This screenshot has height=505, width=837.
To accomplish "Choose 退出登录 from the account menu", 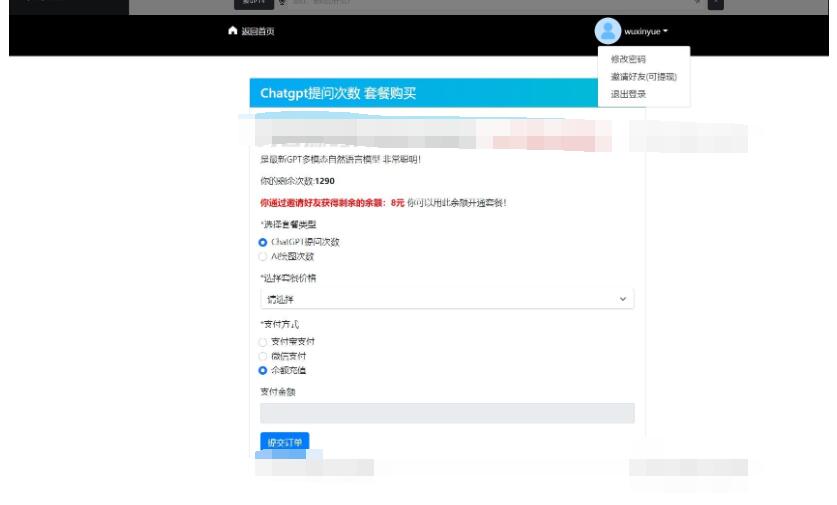I will pyautogui.click(x=628, y=94).
